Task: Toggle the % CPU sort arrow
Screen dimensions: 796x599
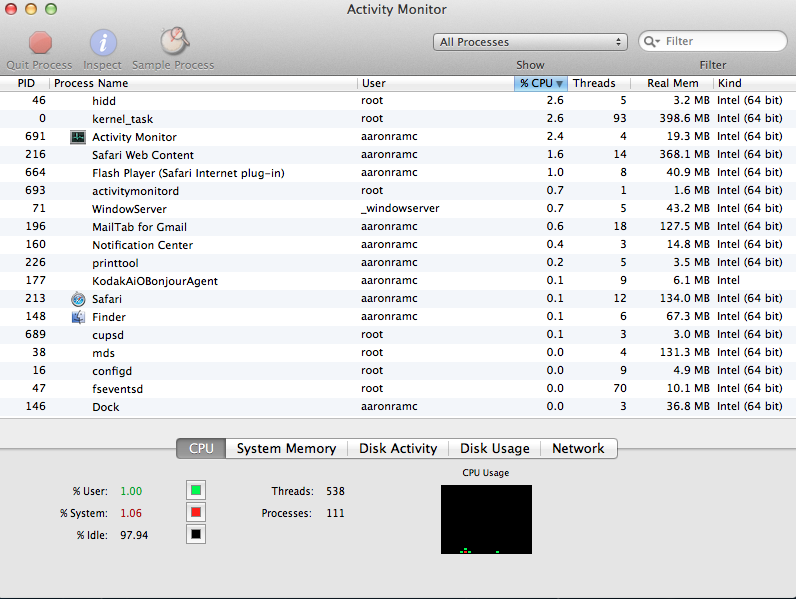Action: [x=559, y=84]
